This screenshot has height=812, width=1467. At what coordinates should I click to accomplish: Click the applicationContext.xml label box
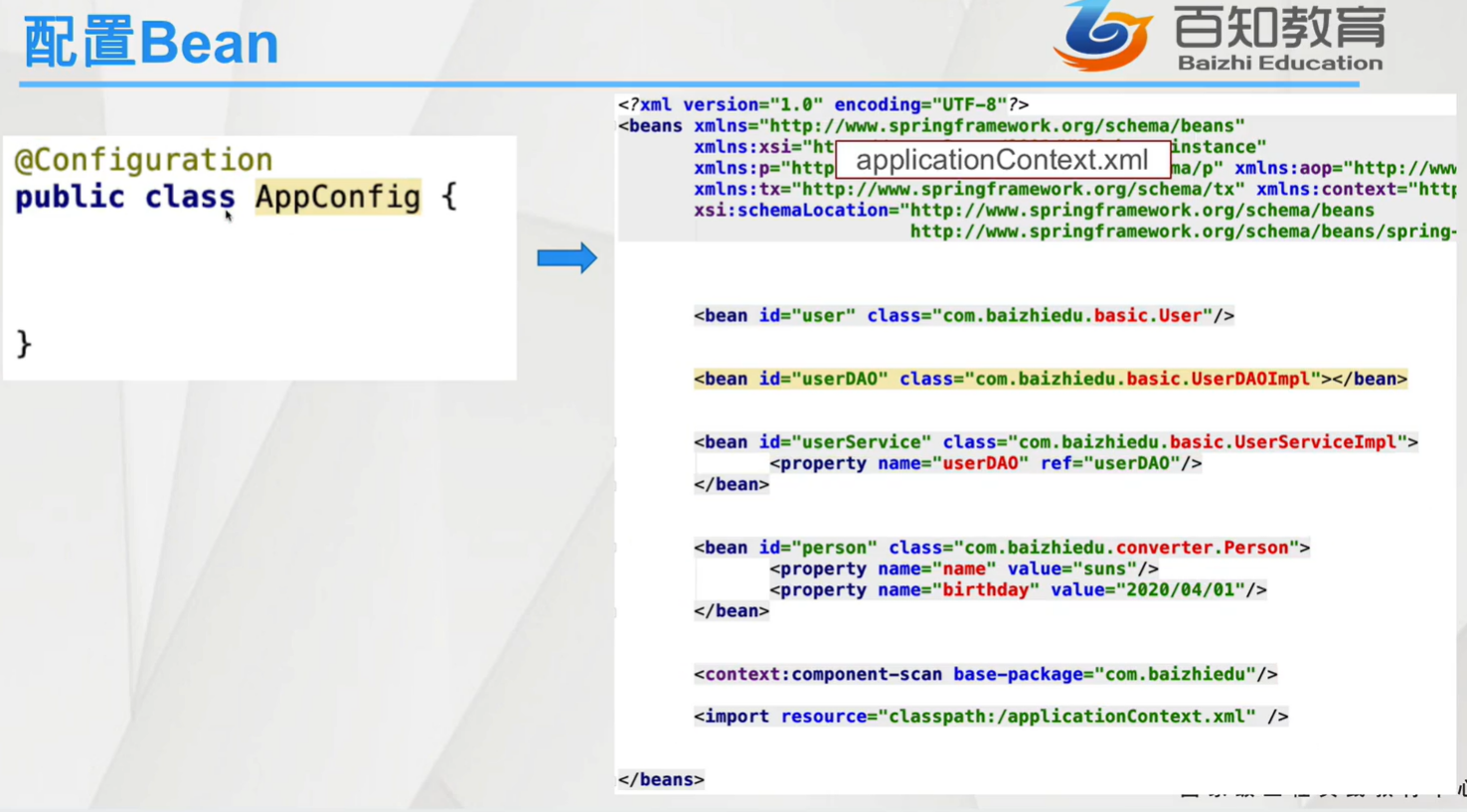tap(1002, 160)
